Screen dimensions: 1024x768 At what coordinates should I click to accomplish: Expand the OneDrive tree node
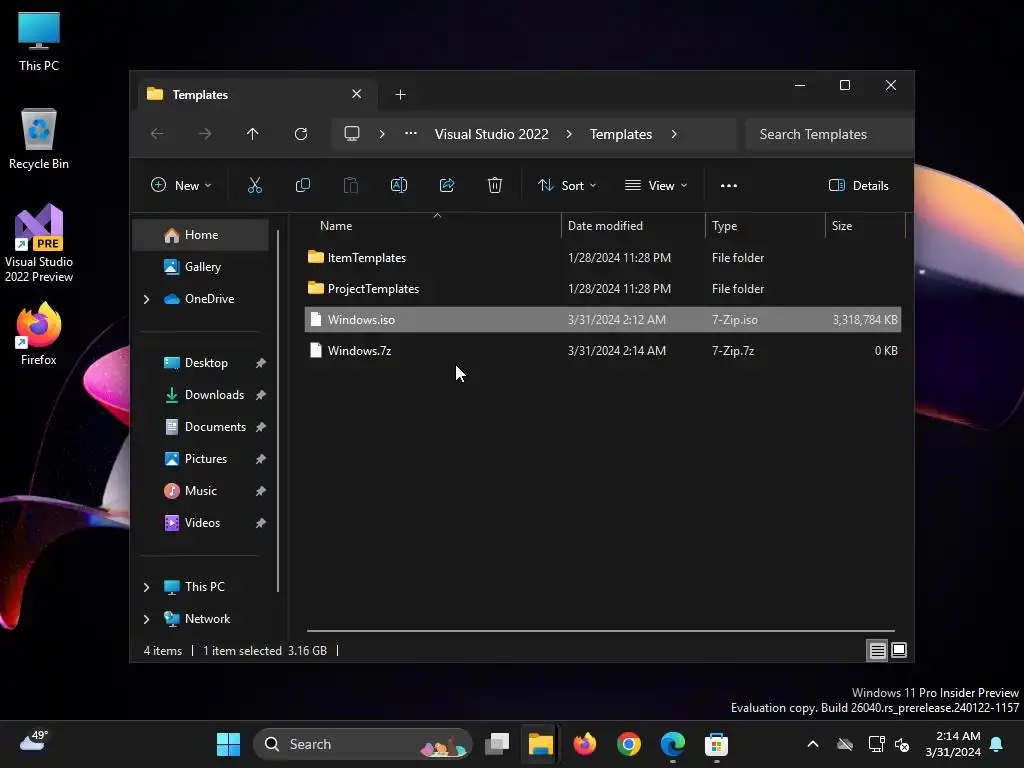click(x=146, y=299)
